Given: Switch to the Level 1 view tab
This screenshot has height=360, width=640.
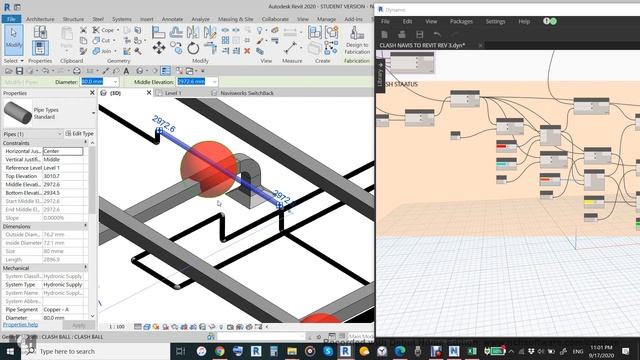Looking at the screenshot, I should pos(173,93).
